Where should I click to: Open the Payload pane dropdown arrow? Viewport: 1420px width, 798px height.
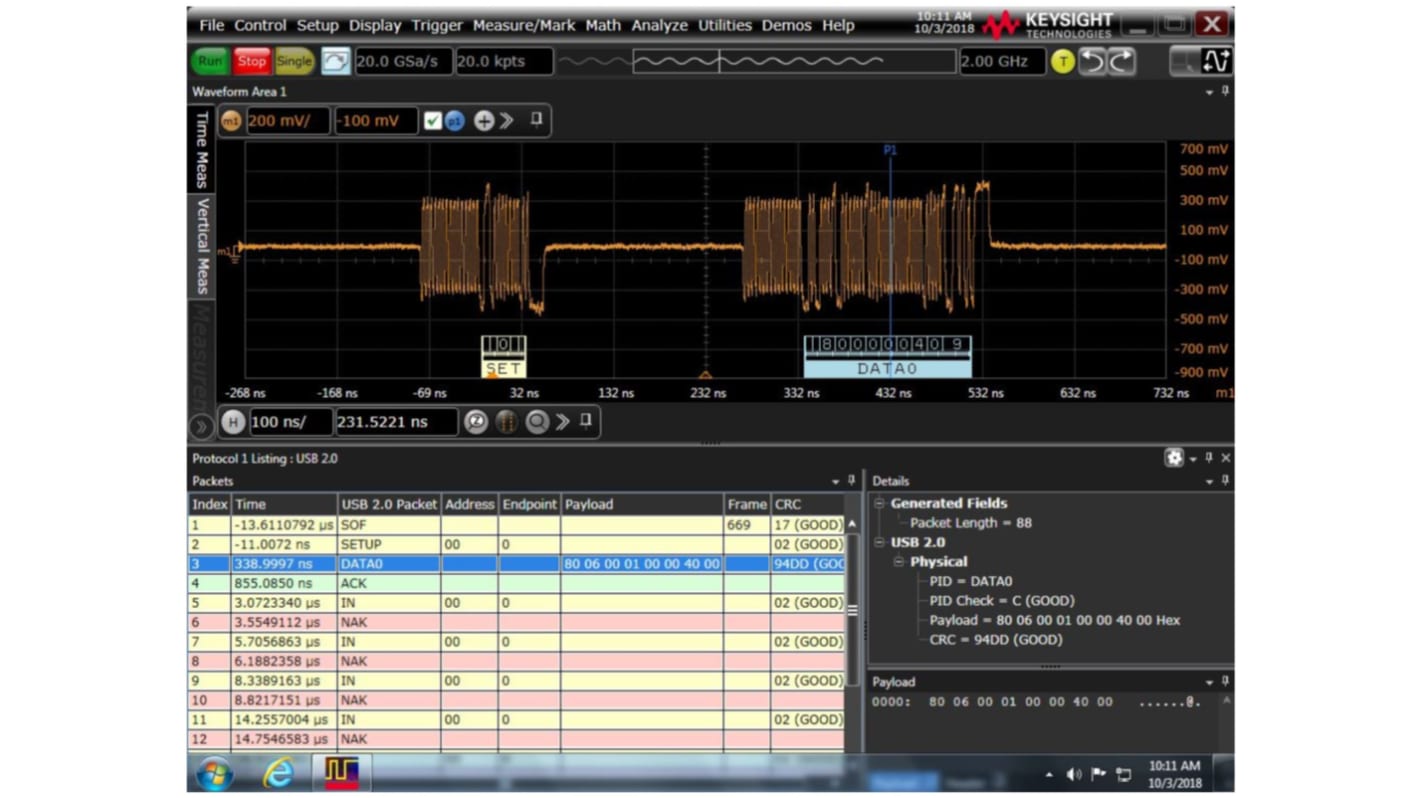coord(1209,683)
